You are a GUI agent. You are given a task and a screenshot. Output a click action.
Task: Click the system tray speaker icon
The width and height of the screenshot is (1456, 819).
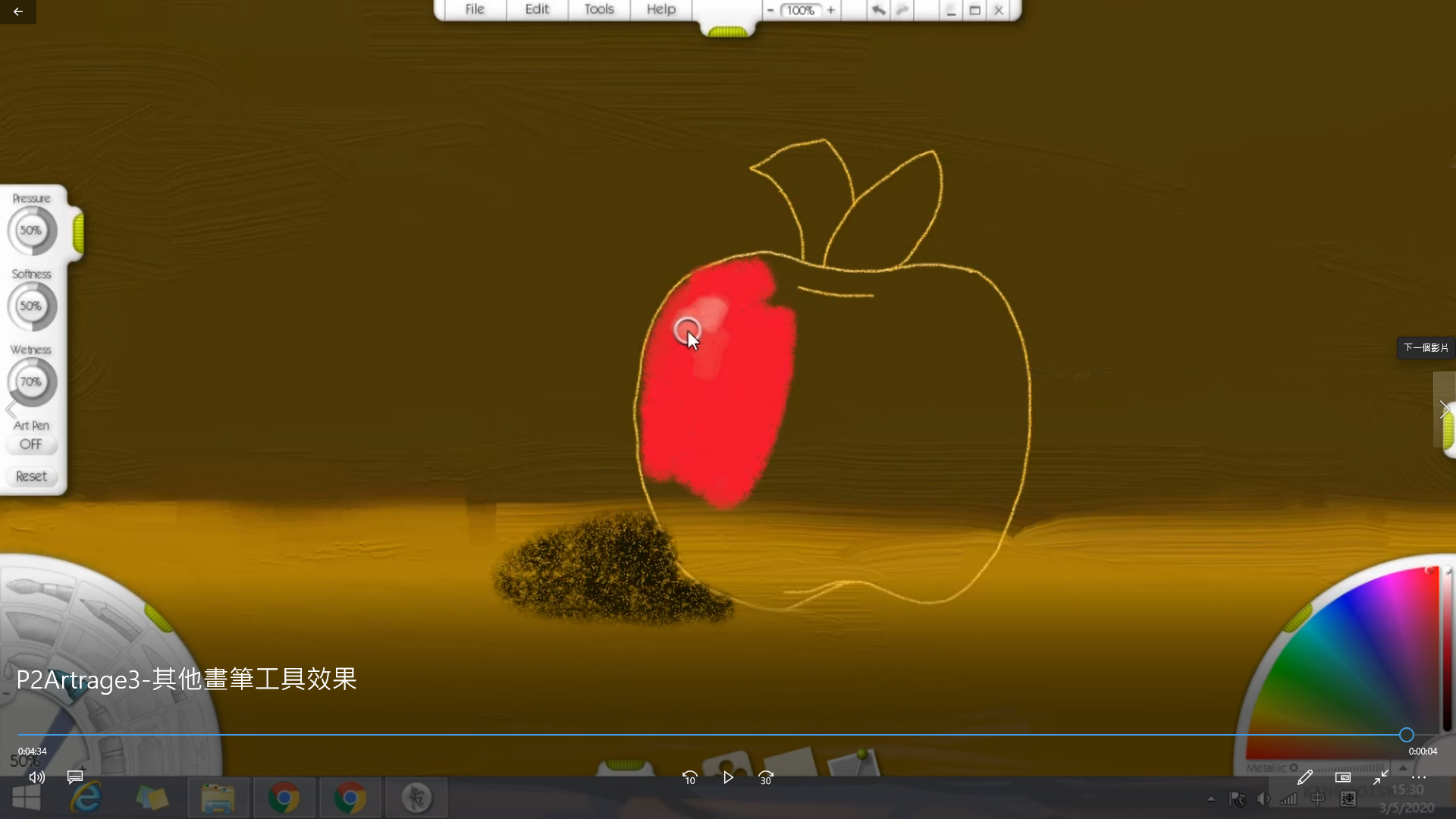pos(1263,799)
